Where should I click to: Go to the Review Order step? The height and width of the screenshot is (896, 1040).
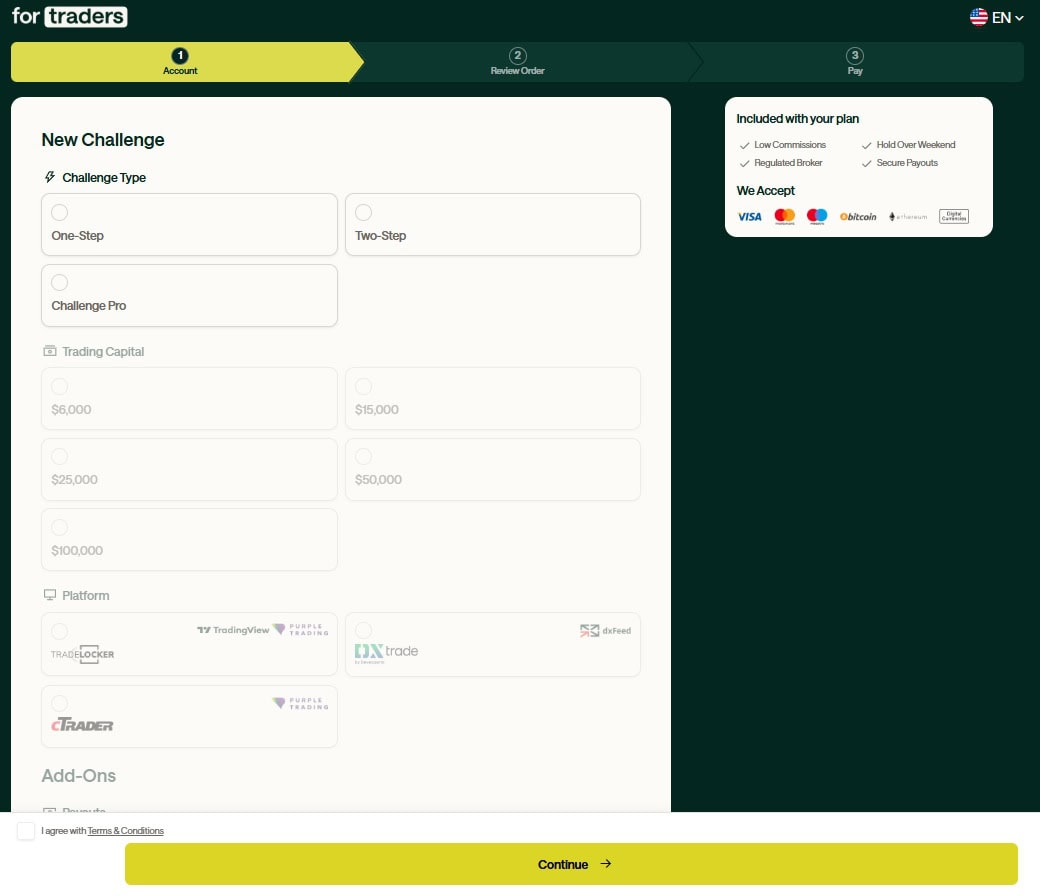pyautogui.click(x=517, y=62)
